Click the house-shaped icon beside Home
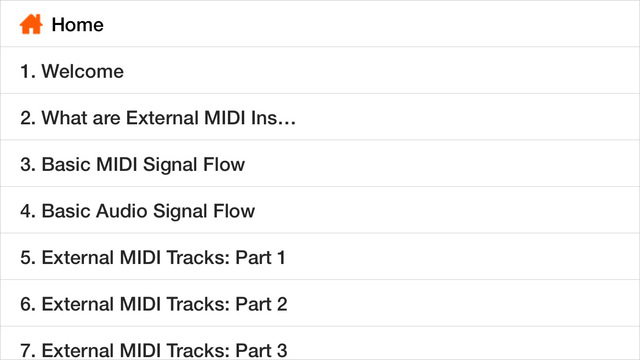 [x=31, y=24]
